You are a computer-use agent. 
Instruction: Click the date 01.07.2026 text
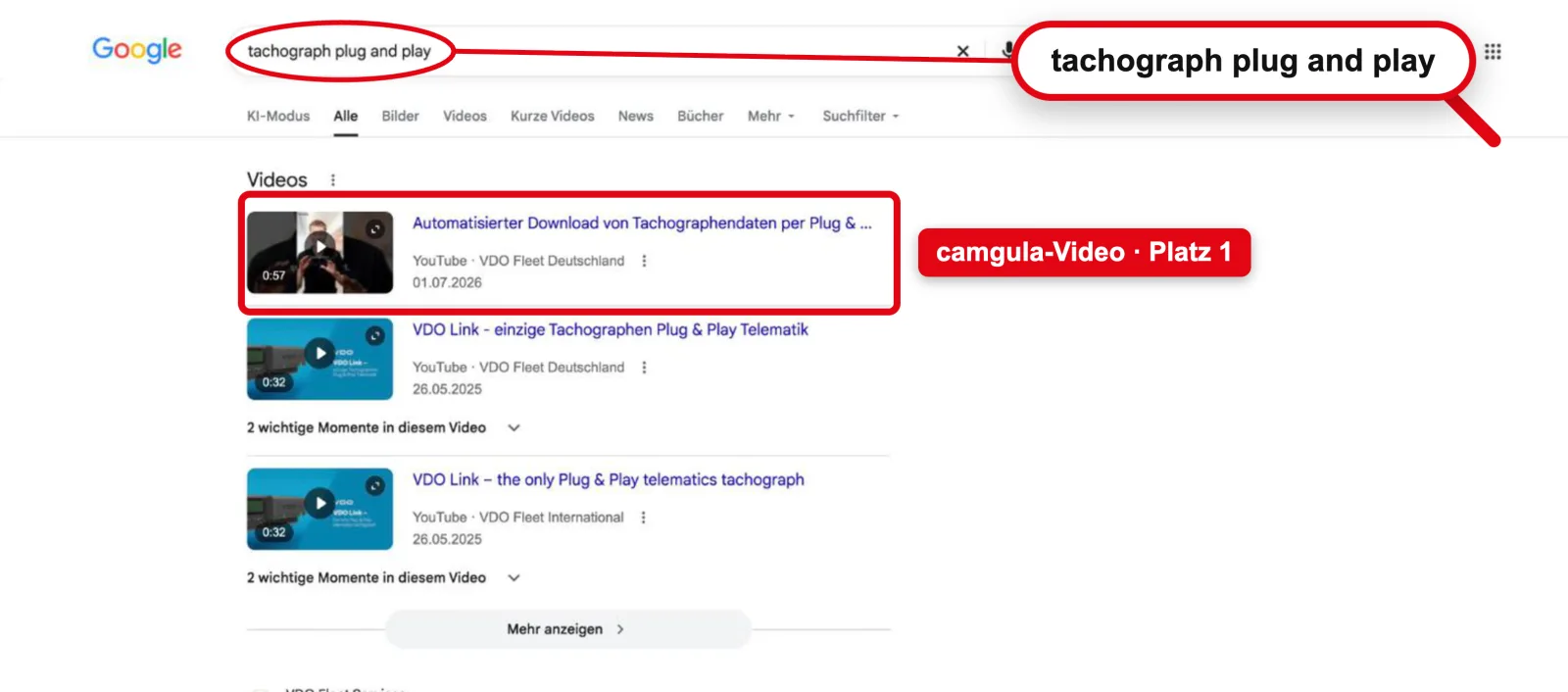(447, 282)
